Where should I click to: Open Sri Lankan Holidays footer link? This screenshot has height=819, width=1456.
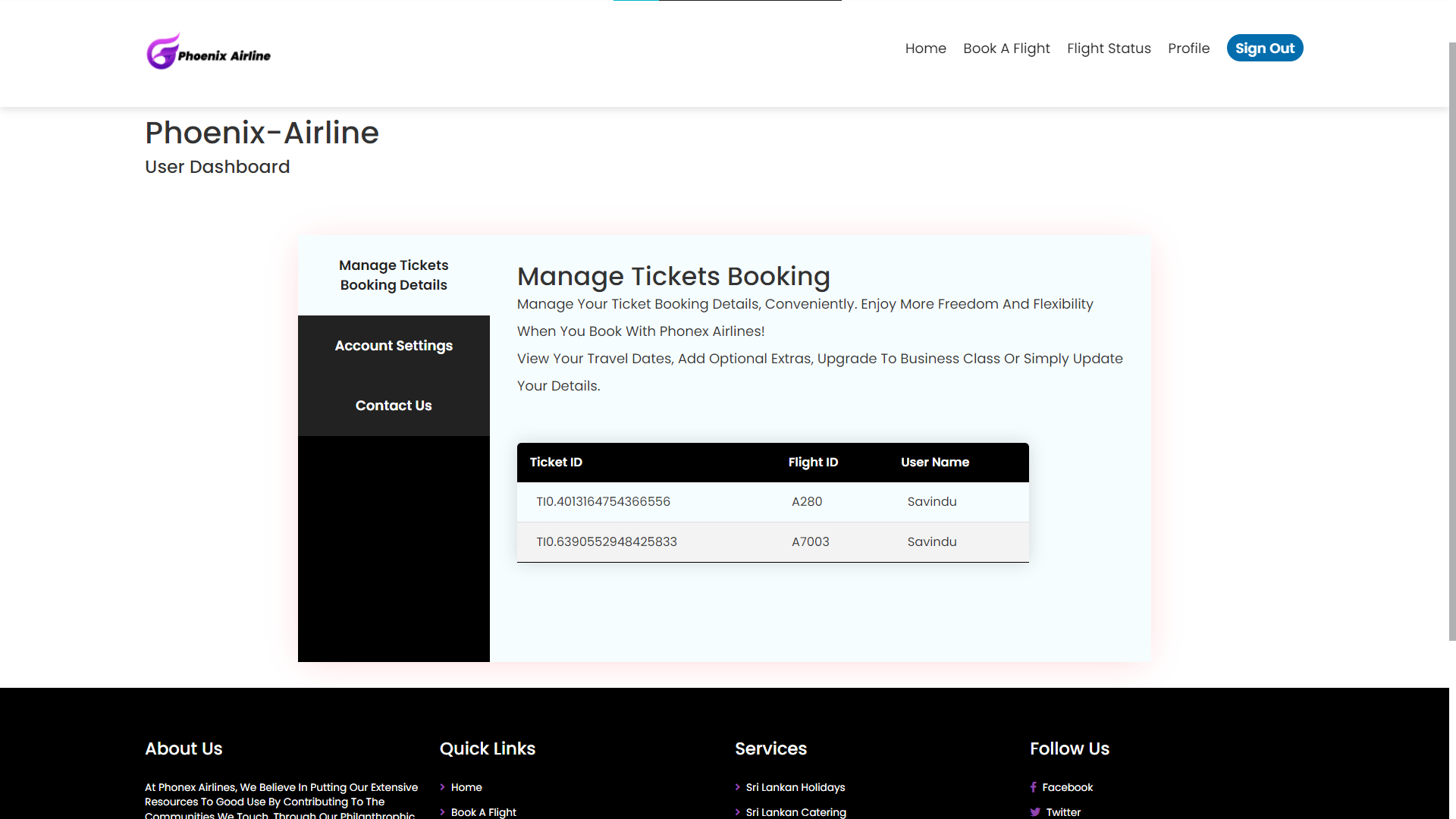pyautogui.click(x=795, y=787)
